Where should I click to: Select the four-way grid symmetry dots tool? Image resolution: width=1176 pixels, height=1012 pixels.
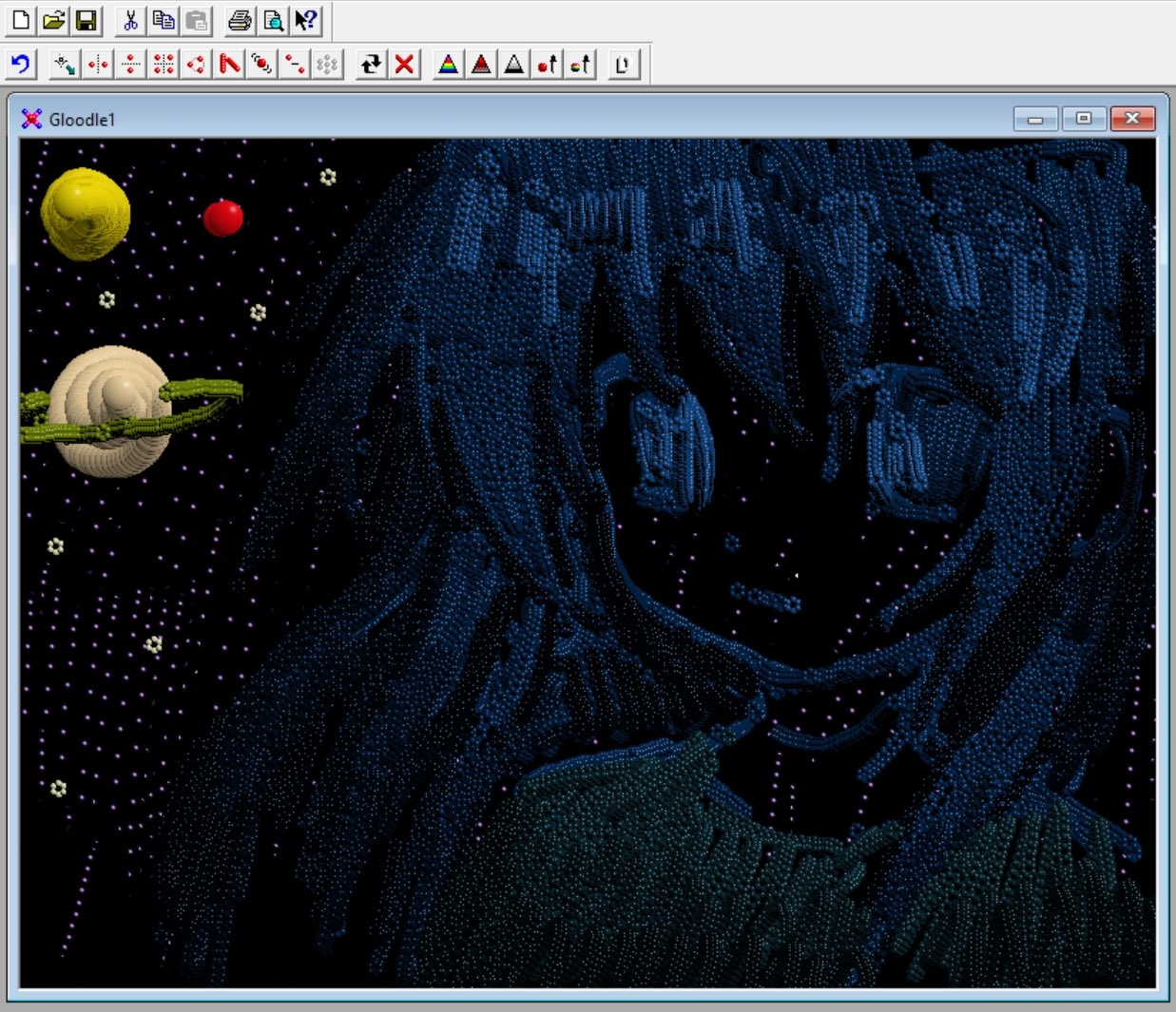pos(164,65)
